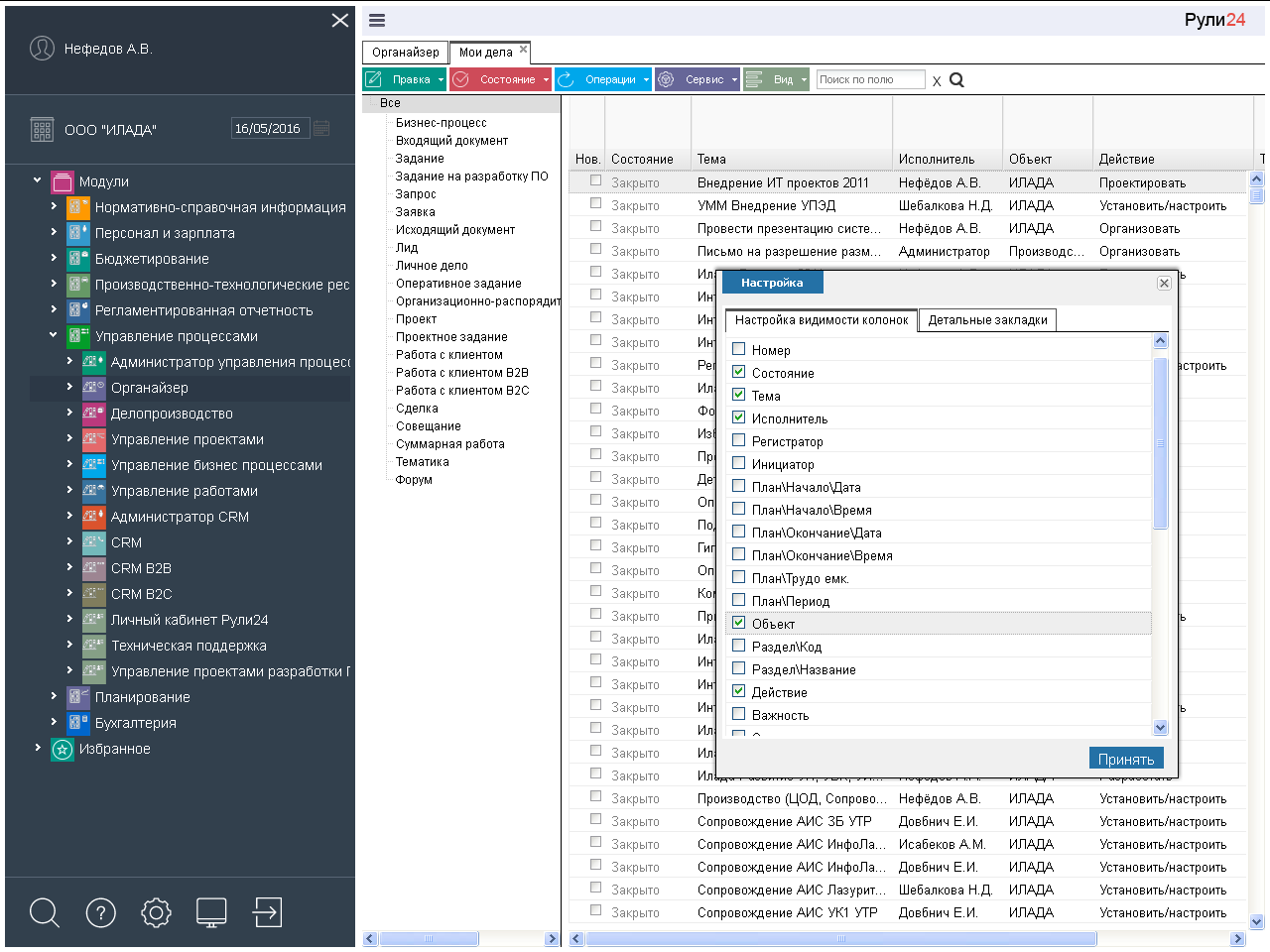The image size is (1270, 952).
Task: Expand the Избранное node
Action: (x=38, y=748)
